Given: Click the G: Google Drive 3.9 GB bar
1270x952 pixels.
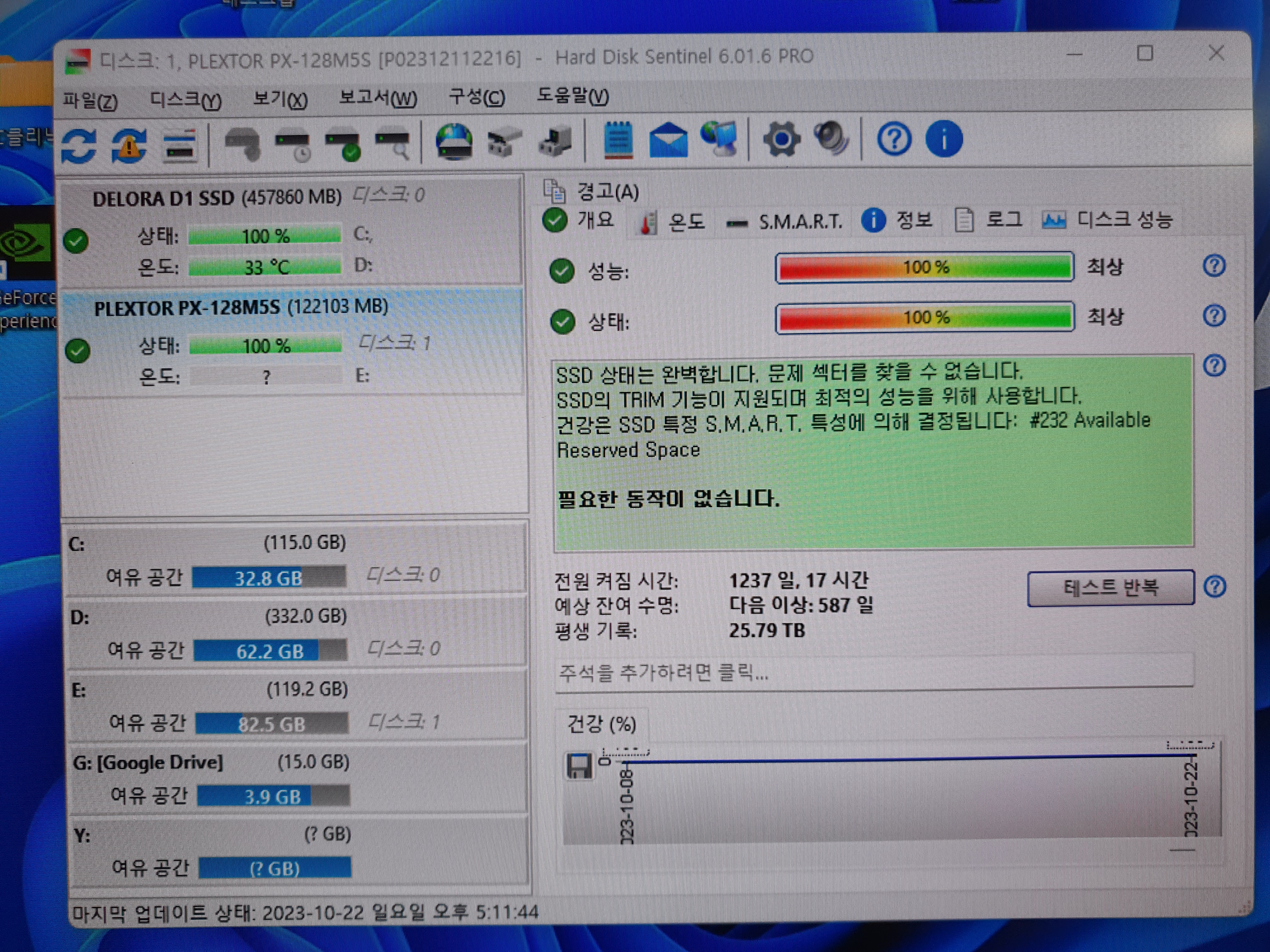Looking at the screenshot, I should [273, 796].
